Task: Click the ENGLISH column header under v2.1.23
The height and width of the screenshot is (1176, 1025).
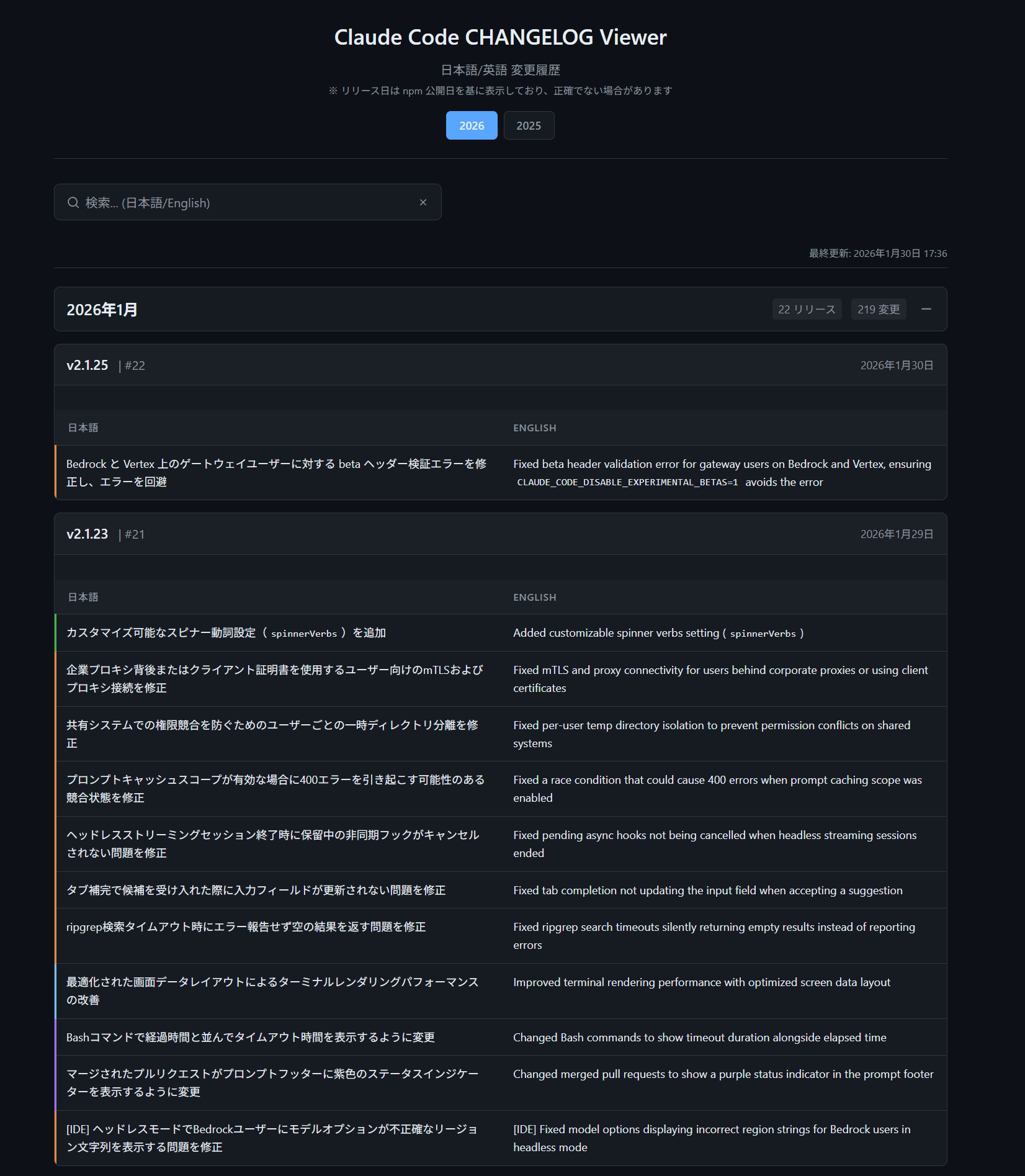Action: click(534, 597)
